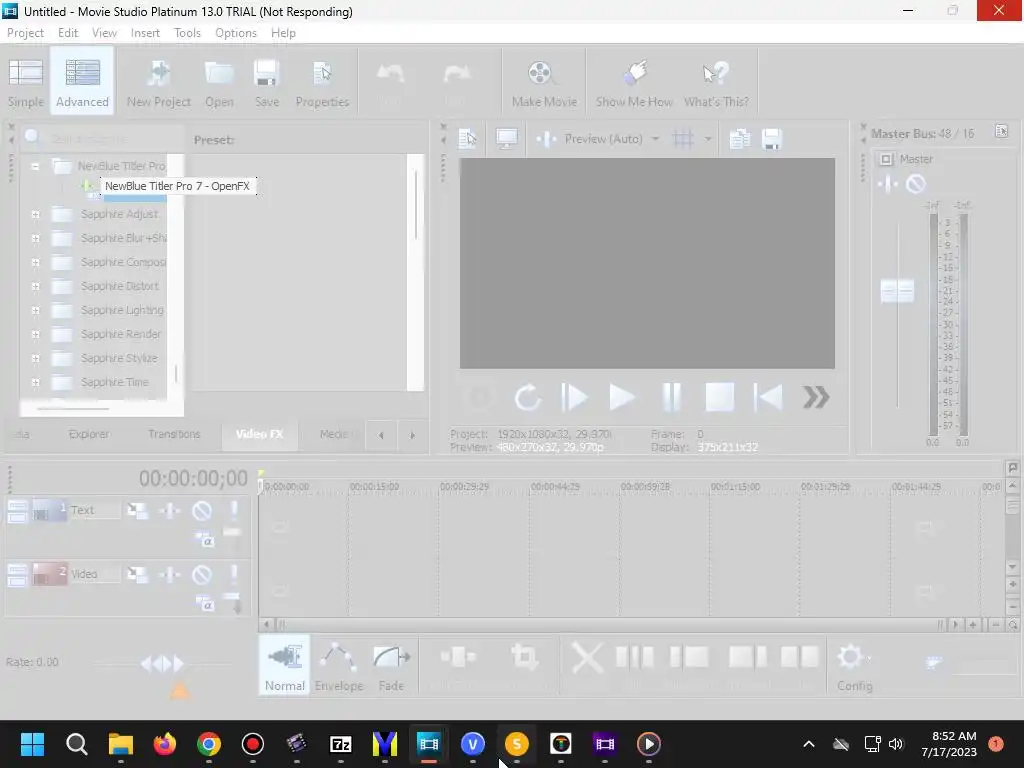
Task: Toggle loop playback in the preview
Action: [x=527, y=397]
